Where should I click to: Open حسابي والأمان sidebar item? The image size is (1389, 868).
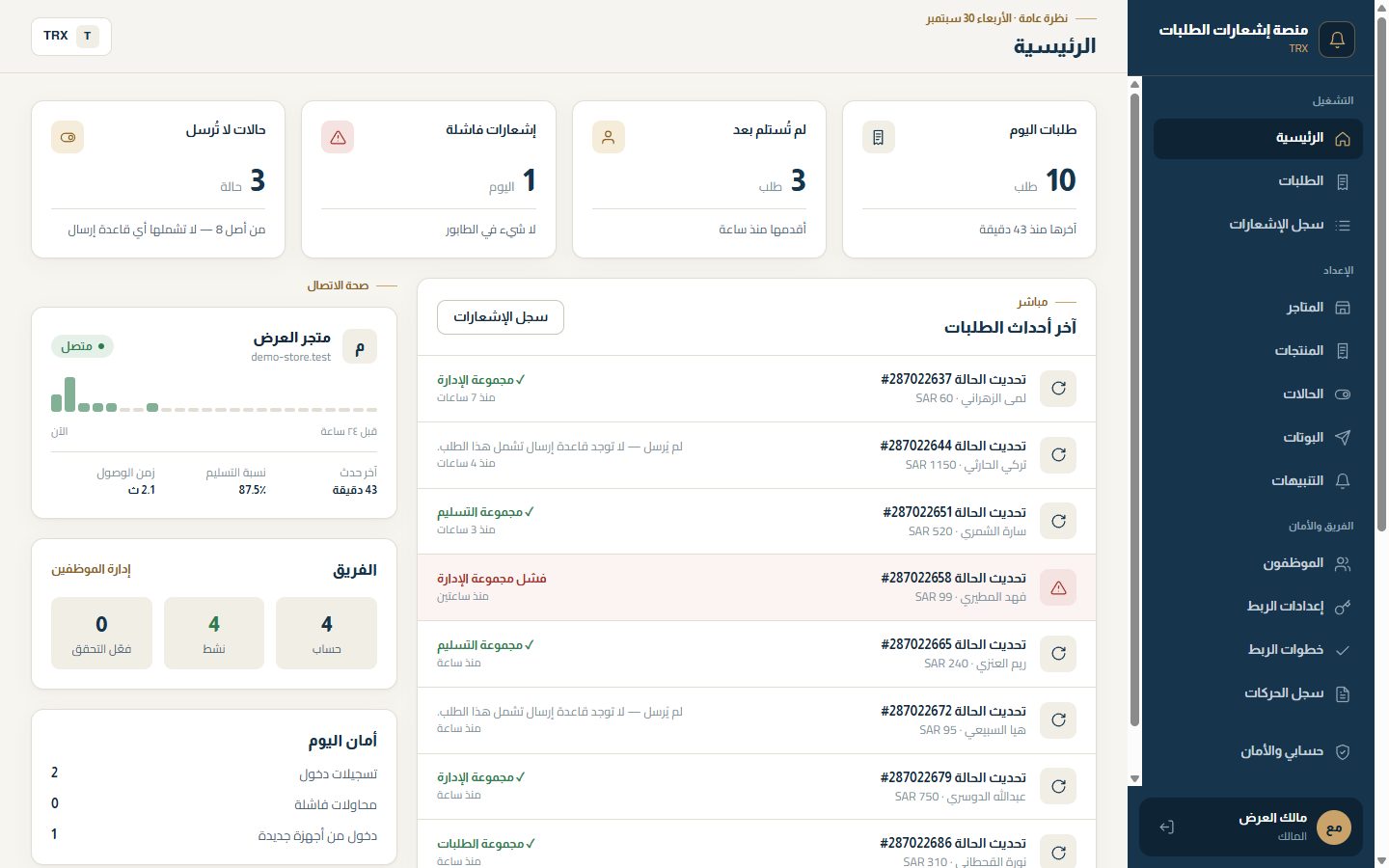(1258, 751)
